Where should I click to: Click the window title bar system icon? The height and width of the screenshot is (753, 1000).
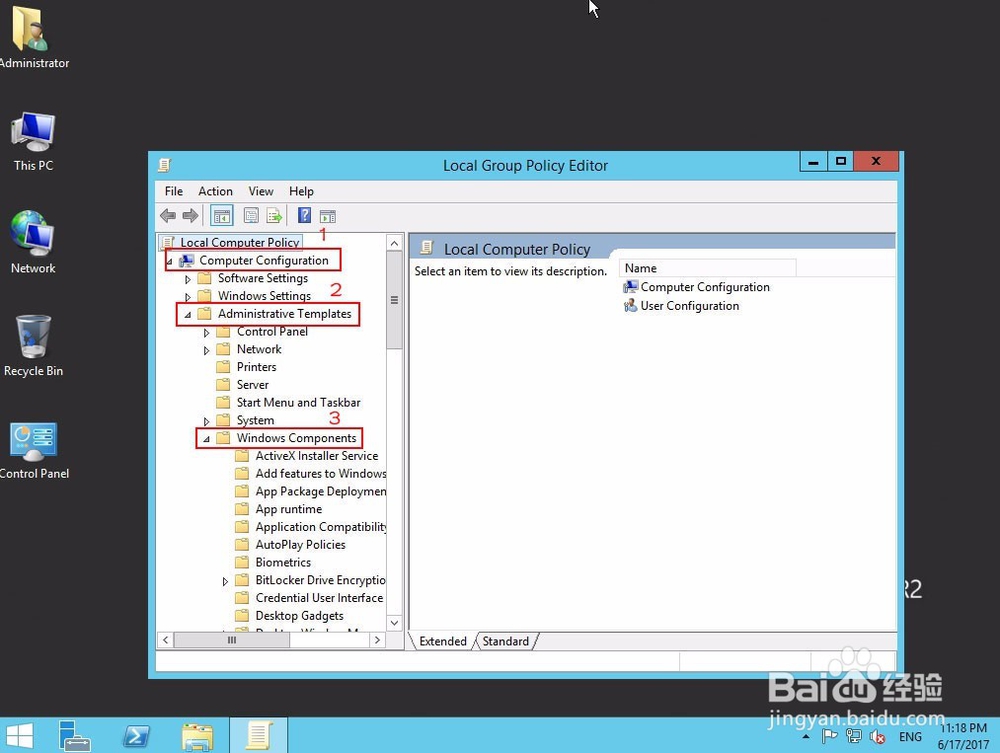click(164, 165)
